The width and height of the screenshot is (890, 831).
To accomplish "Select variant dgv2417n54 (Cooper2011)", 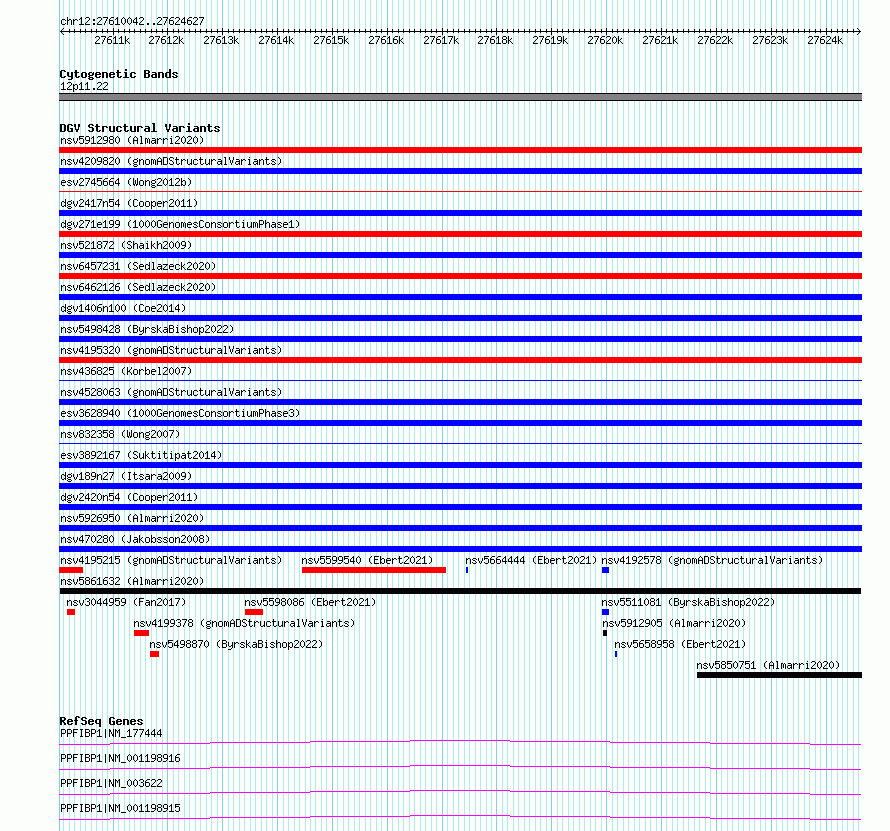I will click(129, 203).
